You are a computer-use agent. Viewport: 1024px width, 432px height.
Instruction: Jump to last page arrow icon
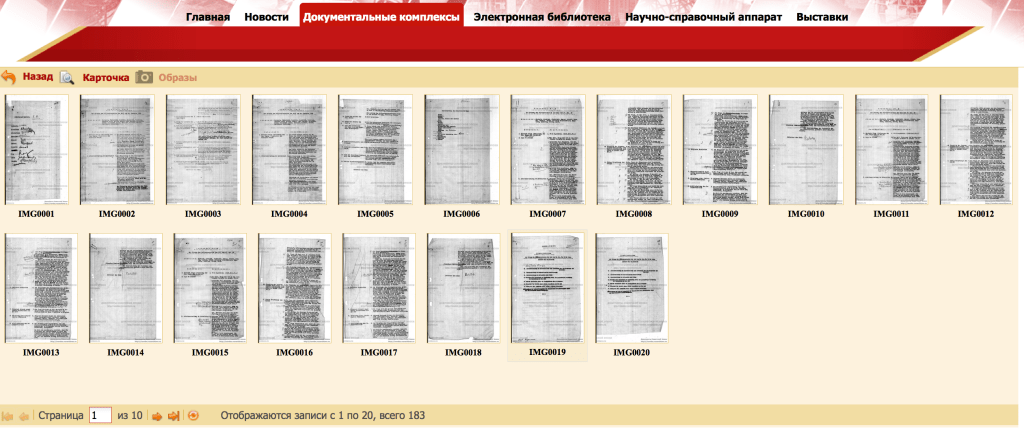pos(173,415)
